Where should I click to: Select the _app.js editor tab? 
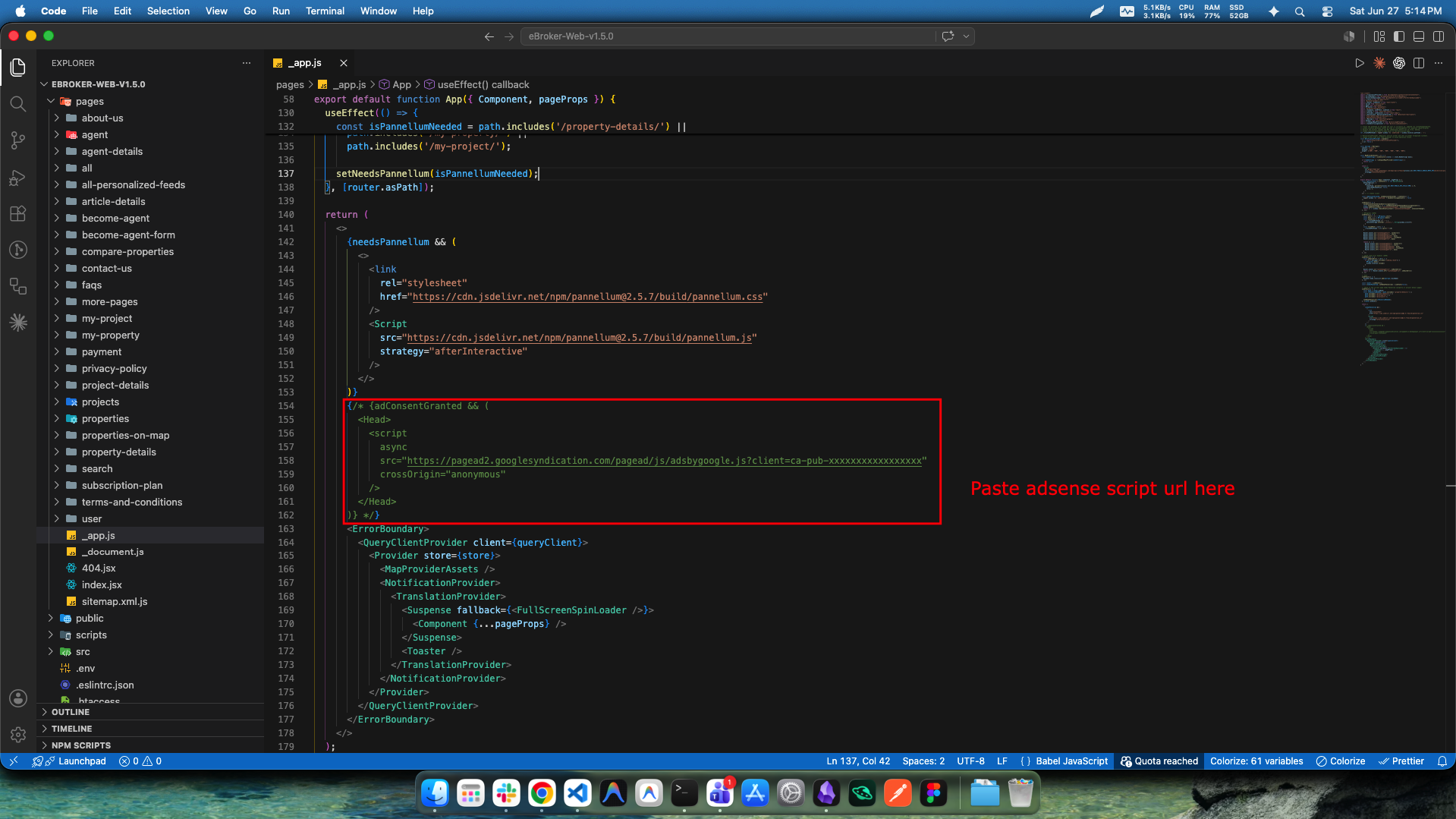tap(306, 63)
